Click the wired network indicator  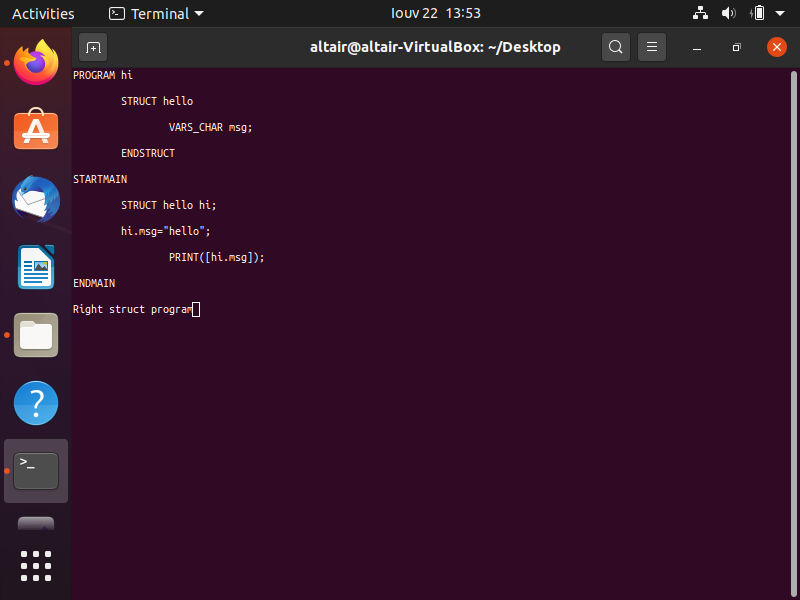point(700,13)
